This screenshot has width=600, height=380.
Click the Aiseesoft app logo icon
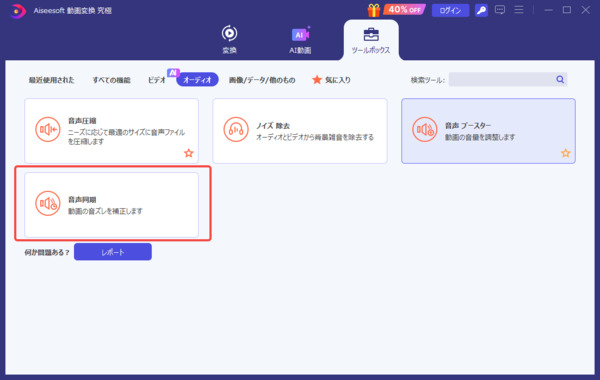click(x=18, y=11)
